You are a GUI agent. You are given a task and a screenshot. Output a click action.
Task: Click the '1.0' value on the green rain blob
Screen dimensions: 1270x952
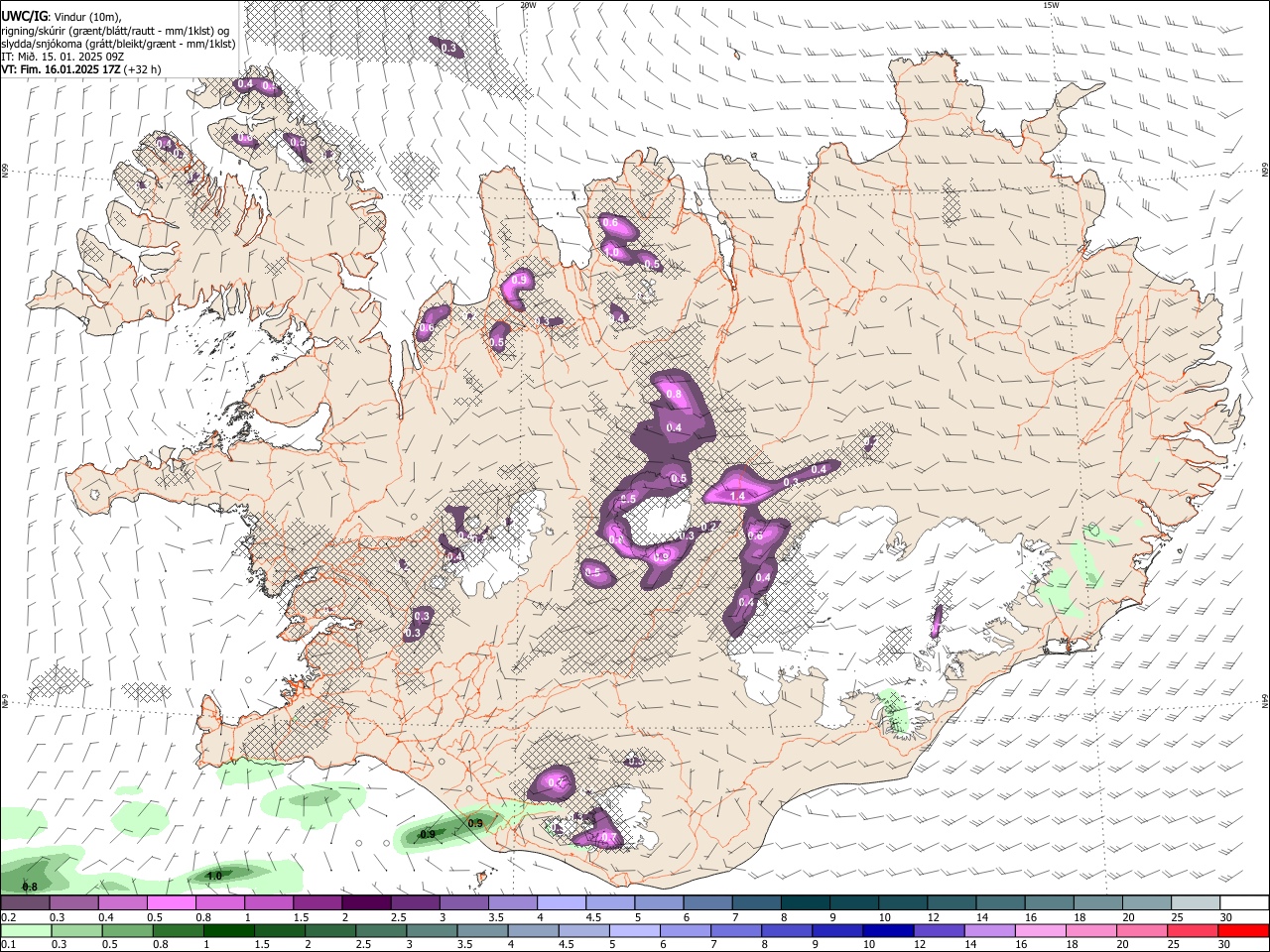[214, 876]
